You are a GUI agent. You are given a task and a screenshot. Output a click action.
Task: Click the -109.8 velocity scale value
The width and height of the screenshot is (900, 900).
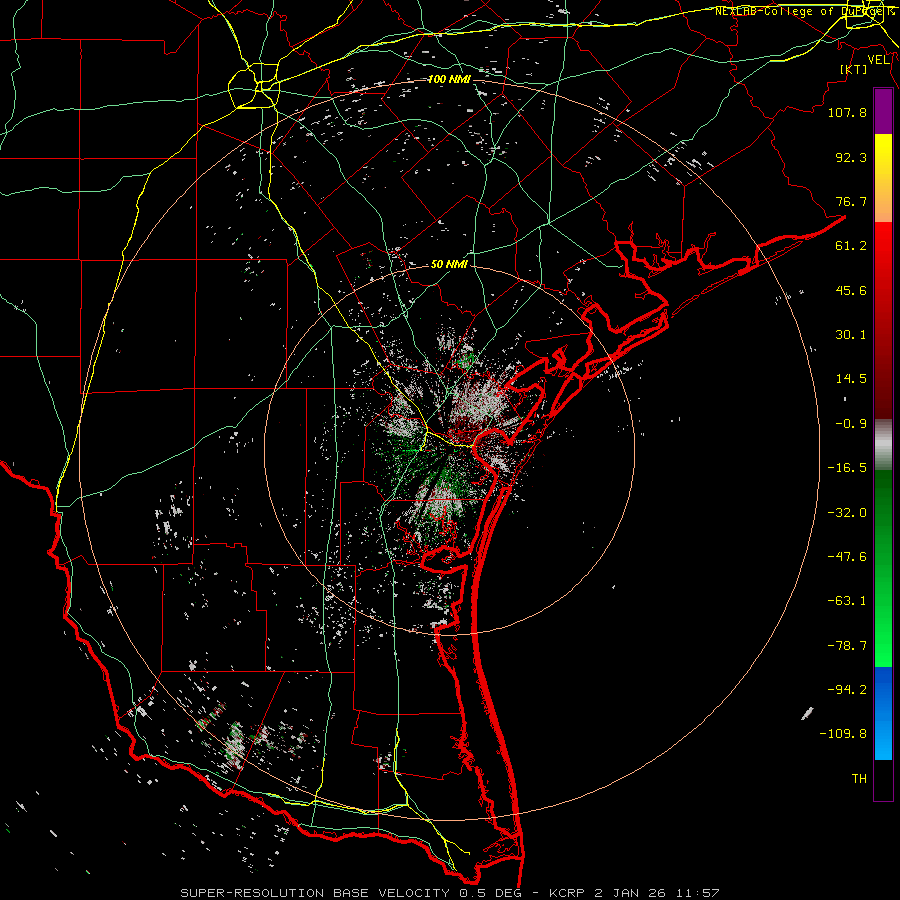(x=843, y=734)
